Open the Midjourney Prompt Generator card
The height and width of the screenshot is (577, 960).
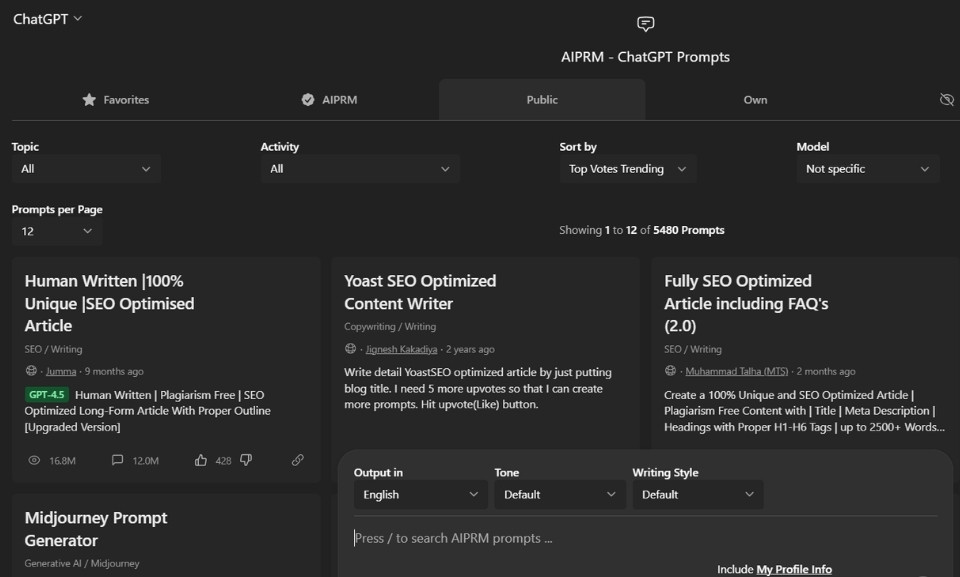(x=96, y=529)
